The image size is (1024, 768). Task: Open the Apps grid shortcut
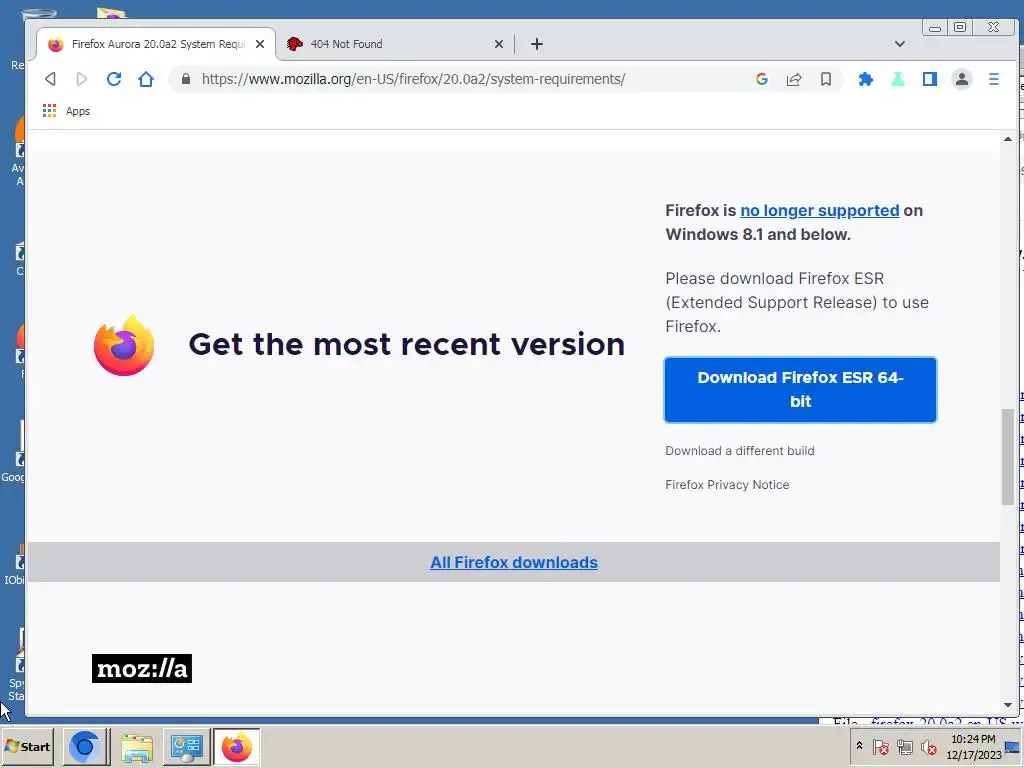[66, 111]
